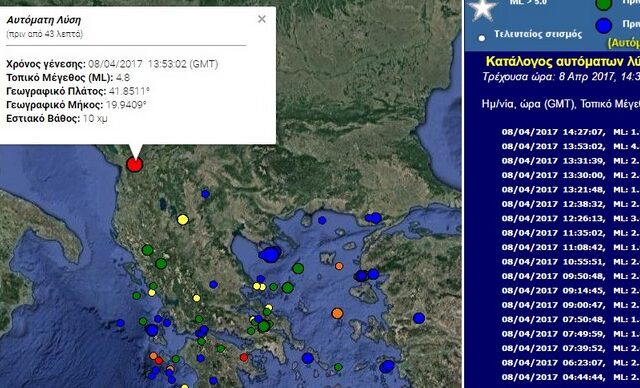This screenshot has height=388, width=640.
Task: Click the Εστιακό Βάθος 10 χμ line
Action: point(57,119)
